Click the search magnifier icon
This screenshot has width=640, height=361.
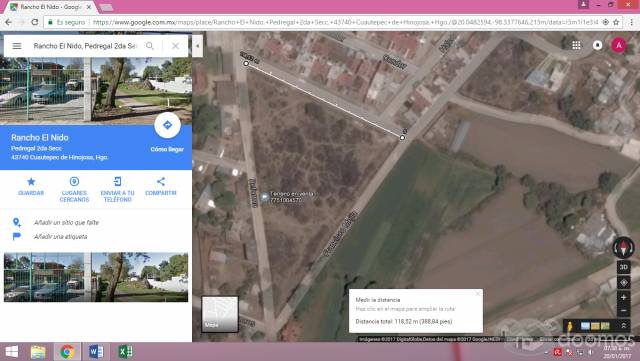coord(150,46)
